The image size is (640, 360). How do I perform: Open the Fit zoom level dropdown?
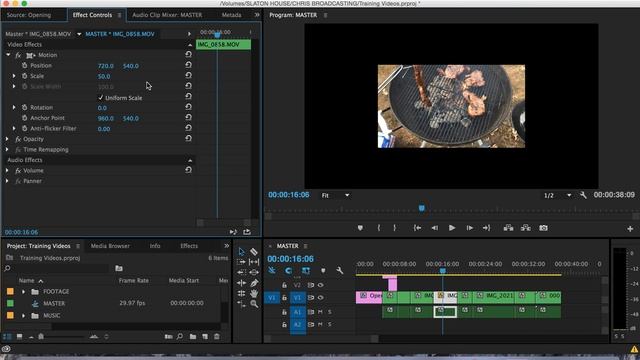(x=336, y=196)
